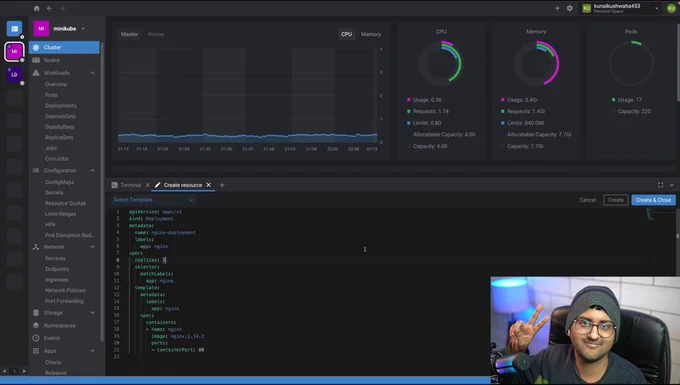Open Deployments under Workloads

click(61, 106)
